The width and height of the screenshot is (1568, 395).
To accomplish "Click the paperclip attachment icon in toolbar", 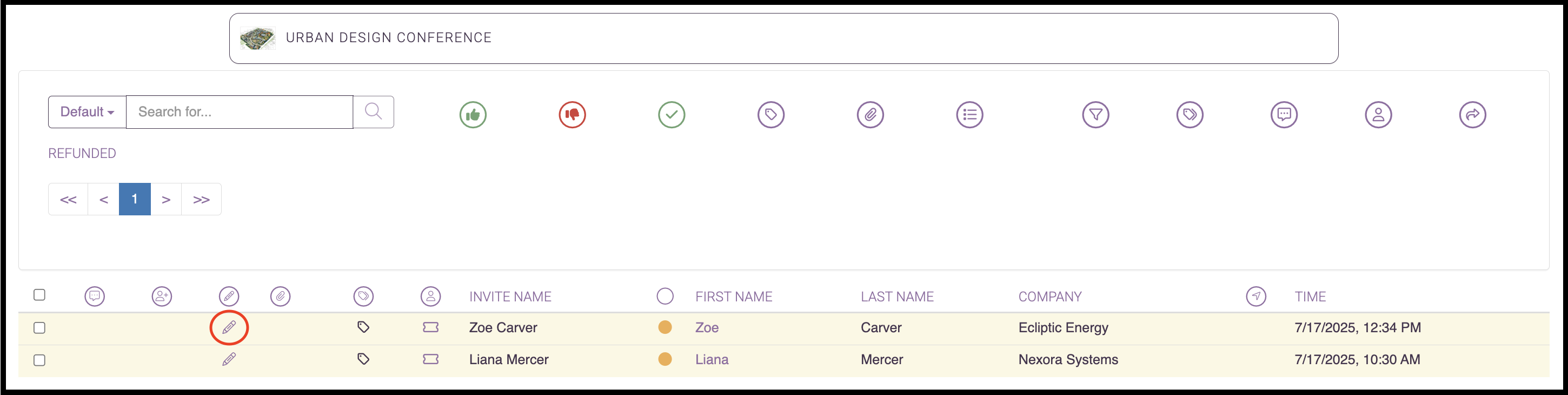I will (x=871, y=115).
